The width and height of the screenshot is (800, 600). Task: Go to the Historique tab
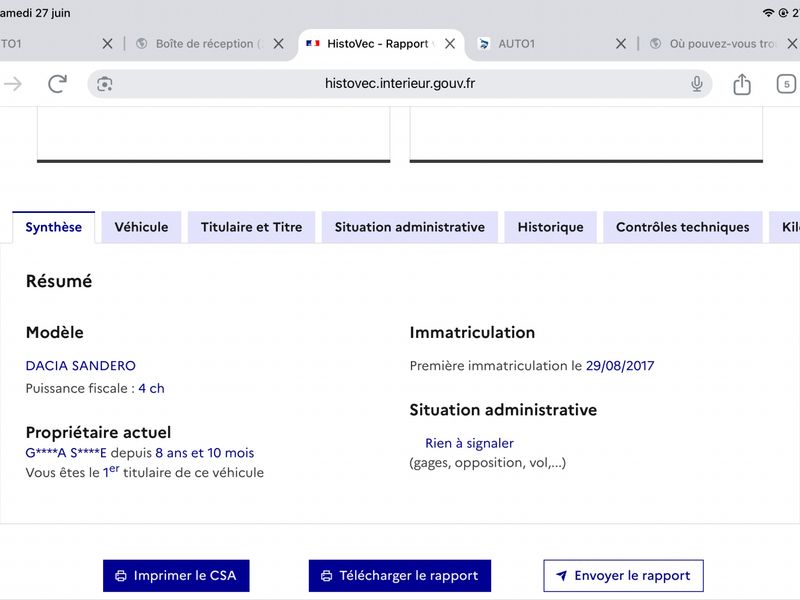tap(551, 227)
